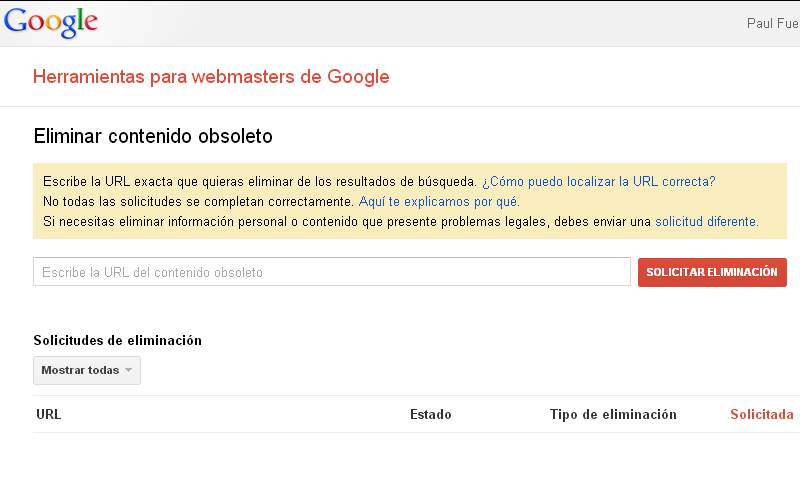This screenshot has width=800, height=500.
Task: Open the 'solicitud diferente' link
Action: 707,221
